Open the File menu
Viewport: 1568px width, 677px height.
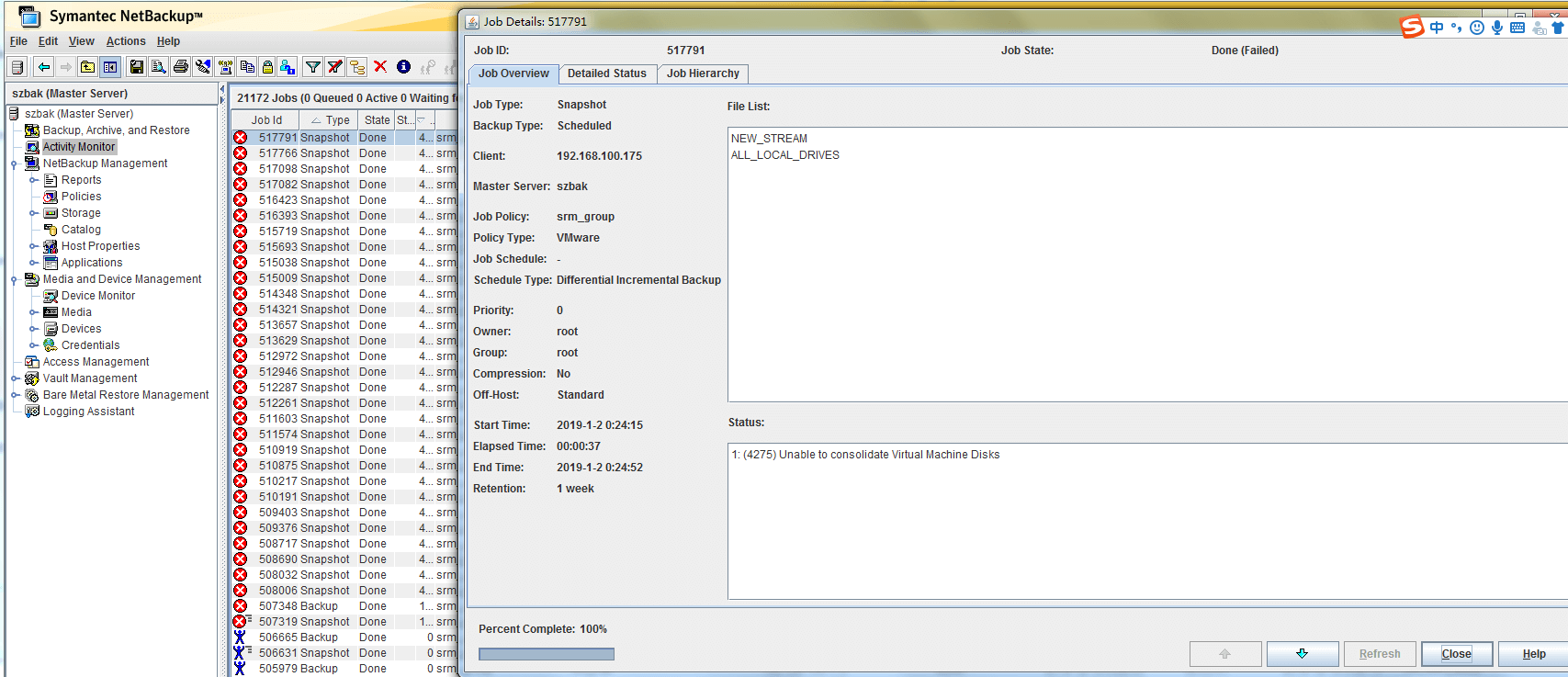coord(18,41)
